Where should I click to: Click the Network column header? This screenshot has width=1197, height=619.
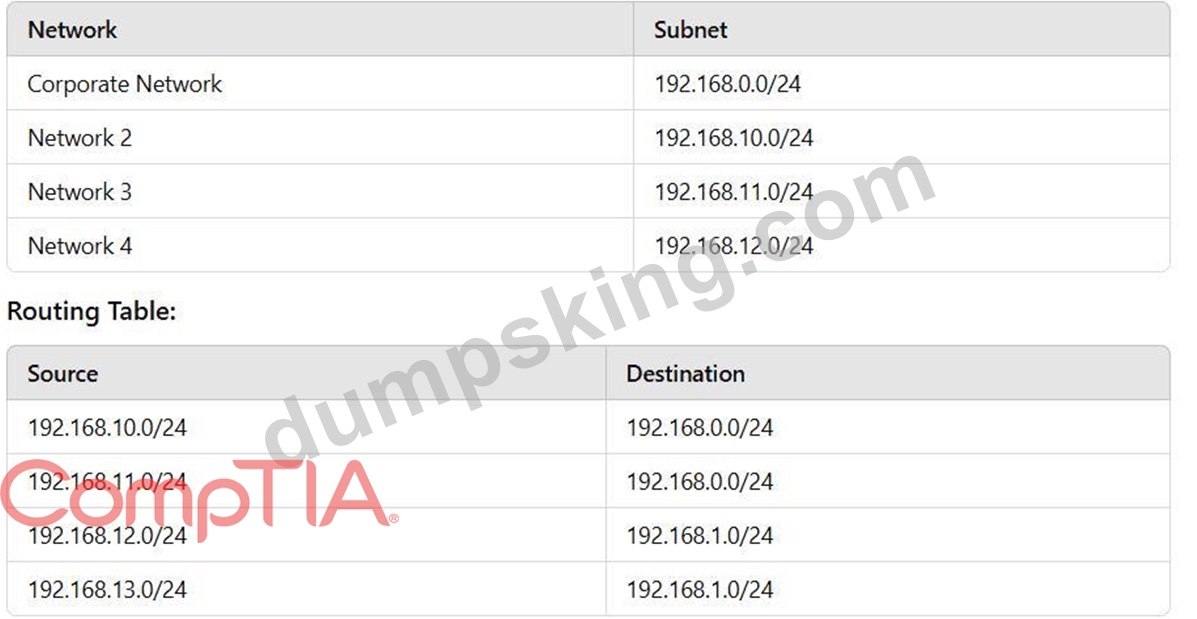pos(73,30)
